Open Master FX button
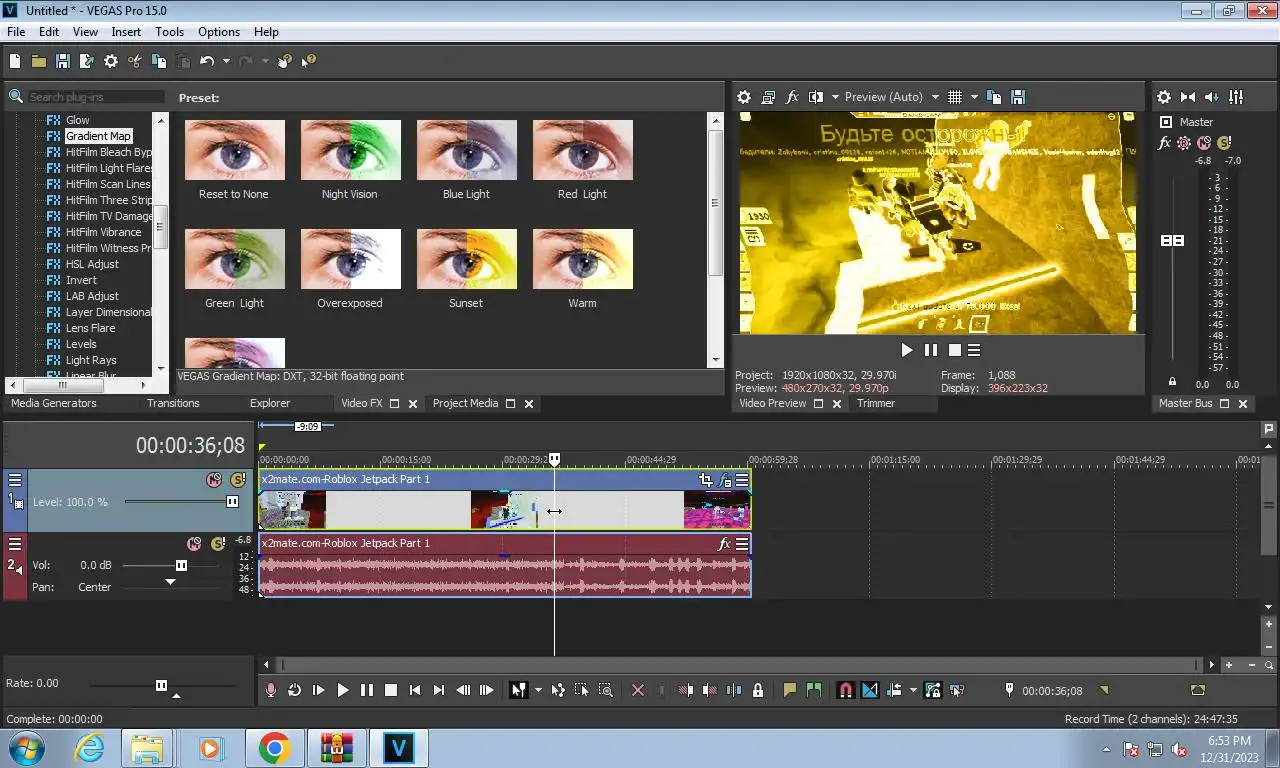 (x=1164, y=143)
